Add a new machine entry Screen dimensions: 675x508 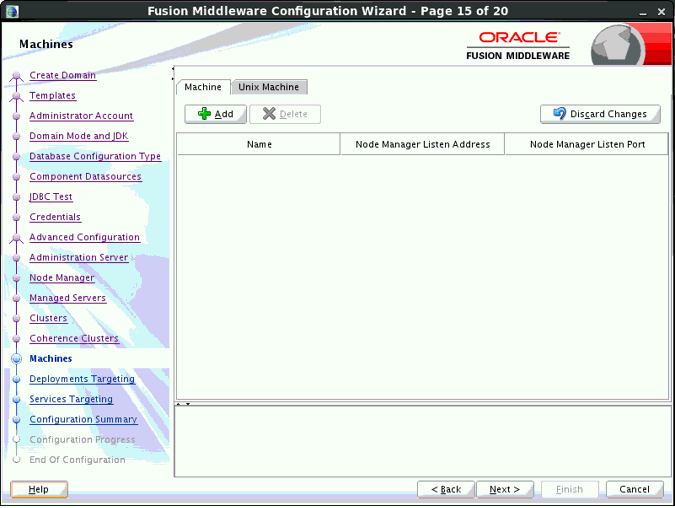click(216, 114)
